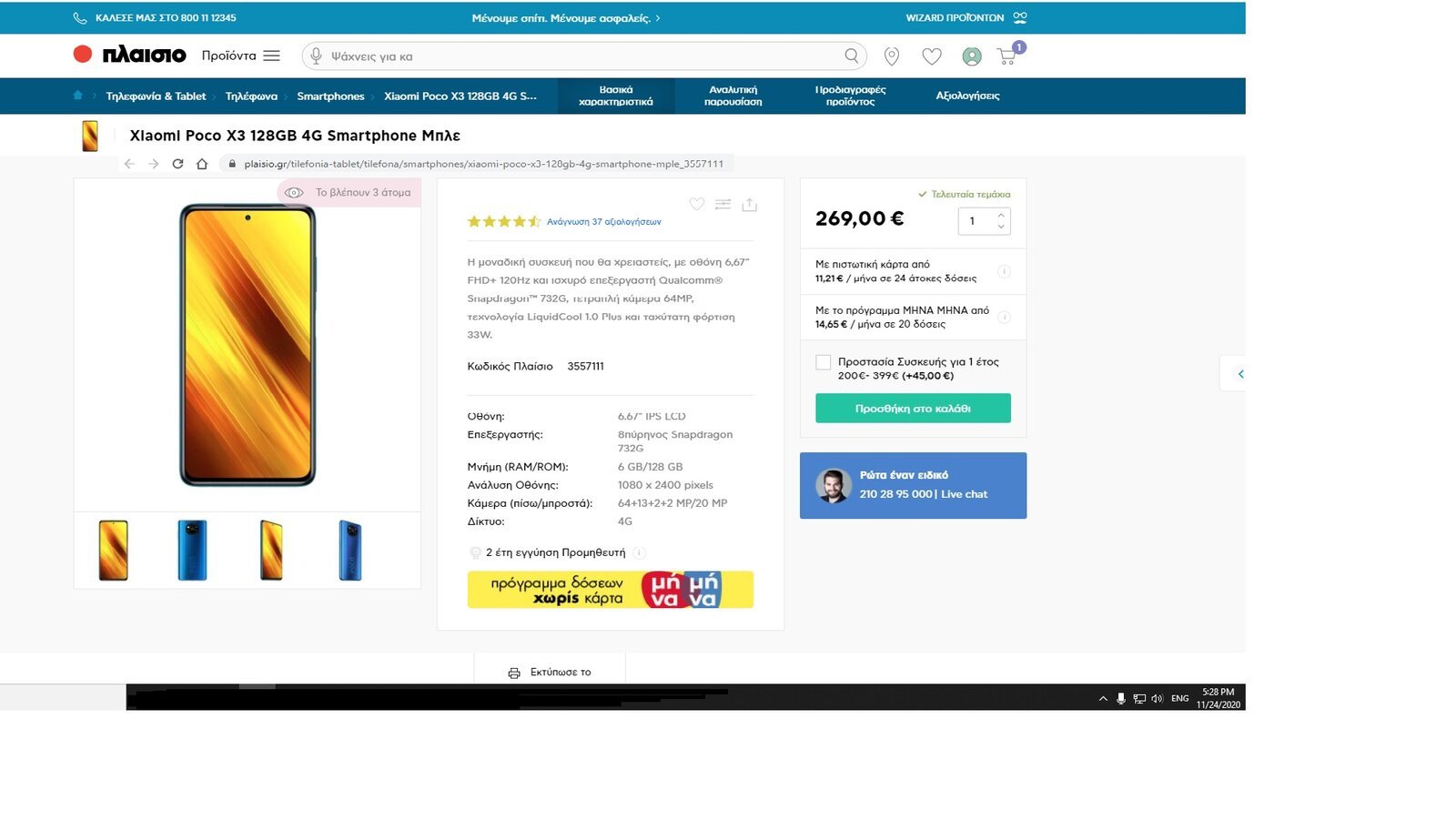Click the main Poco X3 product image
1456x820 pixels.
click(248, 345)
